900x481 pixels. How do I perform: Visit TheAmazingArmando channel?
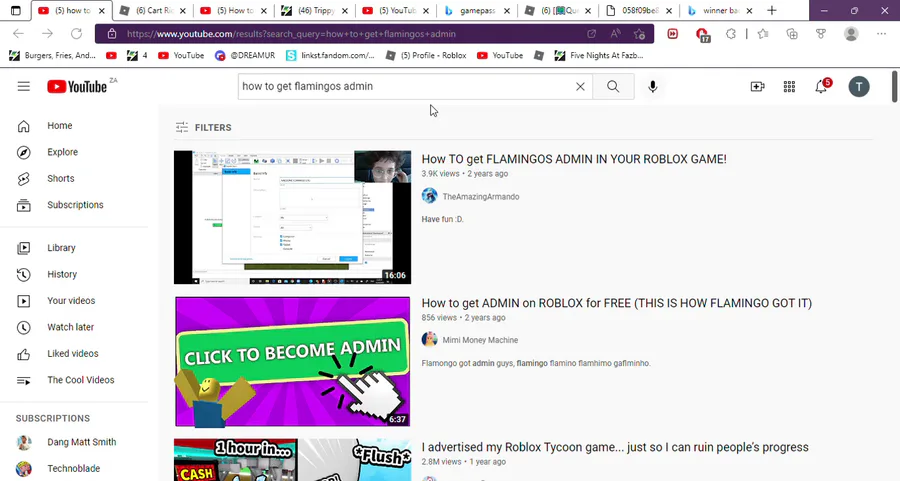coord(480,196)
